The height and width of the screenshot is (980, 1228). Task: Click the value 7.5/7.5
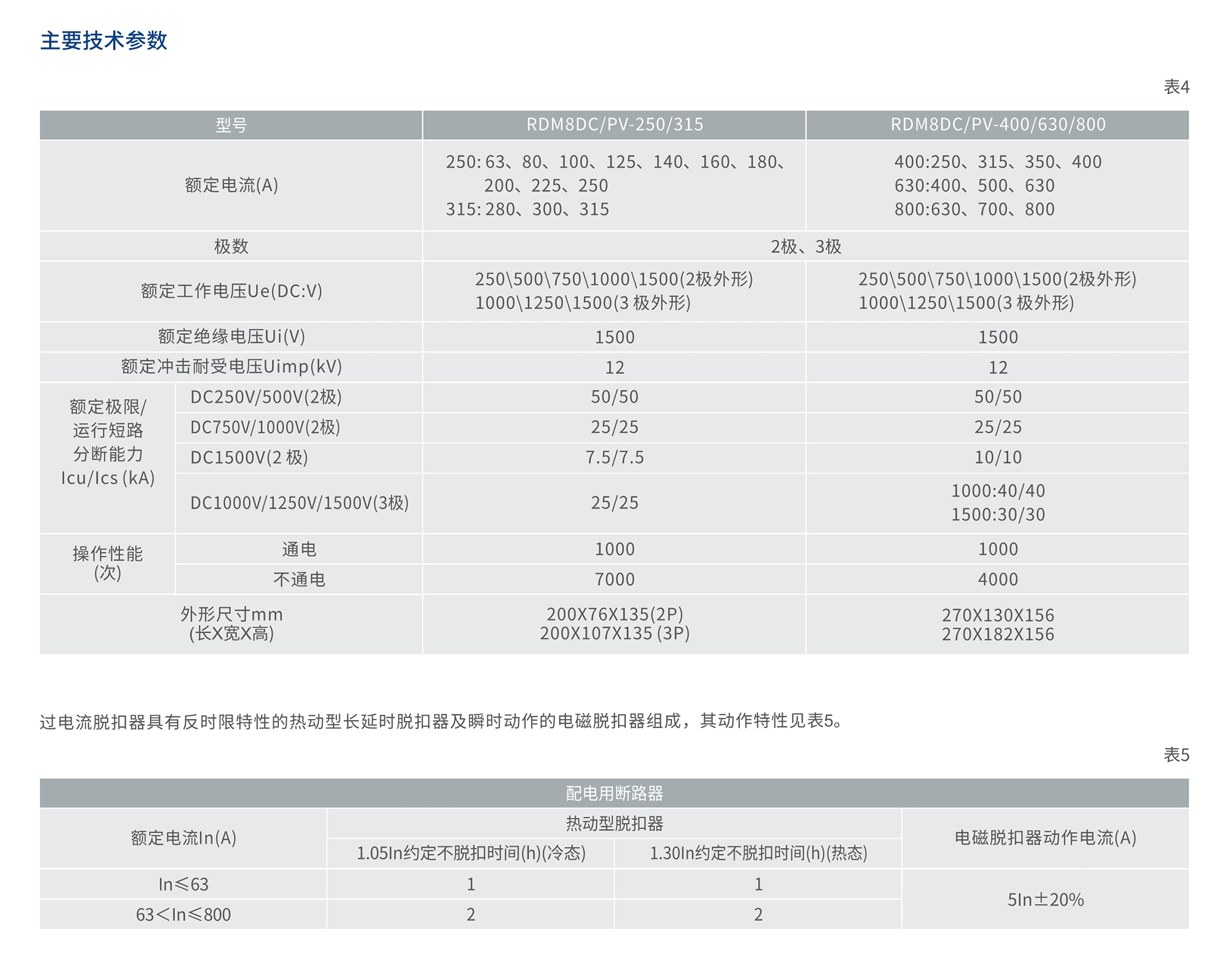pos(615,457)
